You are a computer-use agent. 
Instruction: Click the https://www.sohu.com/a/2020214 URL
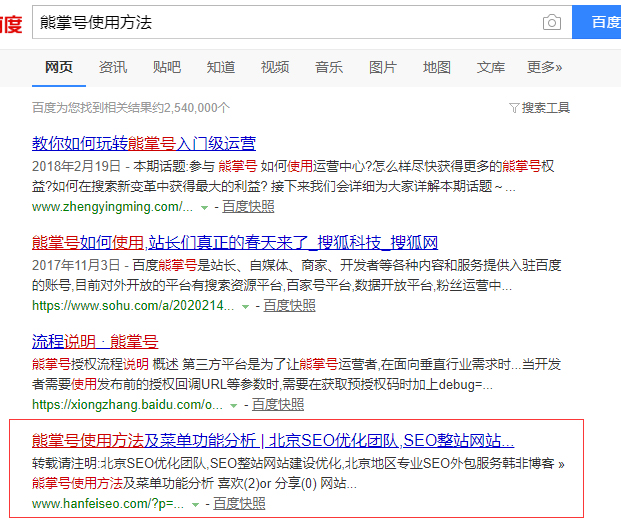coord(133,306)
